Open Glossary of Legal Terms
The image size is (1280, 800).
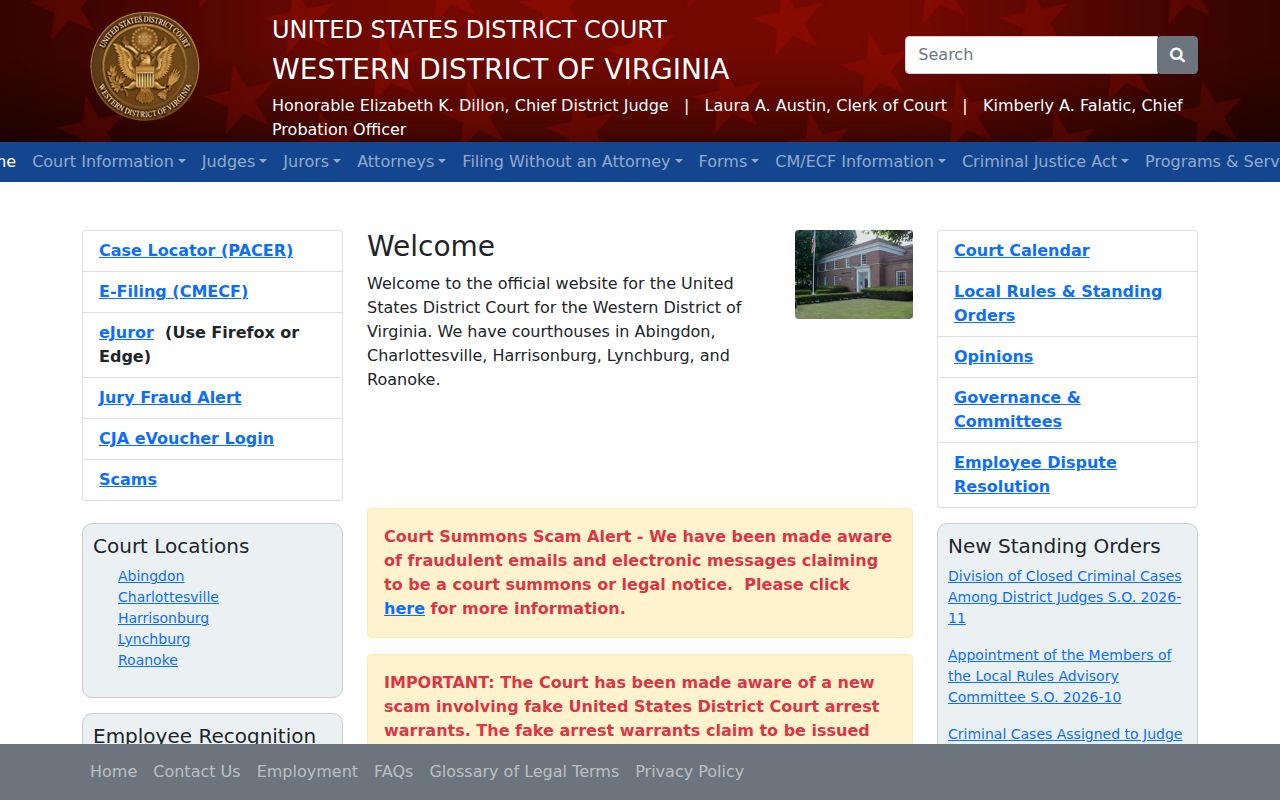point(524,771)
